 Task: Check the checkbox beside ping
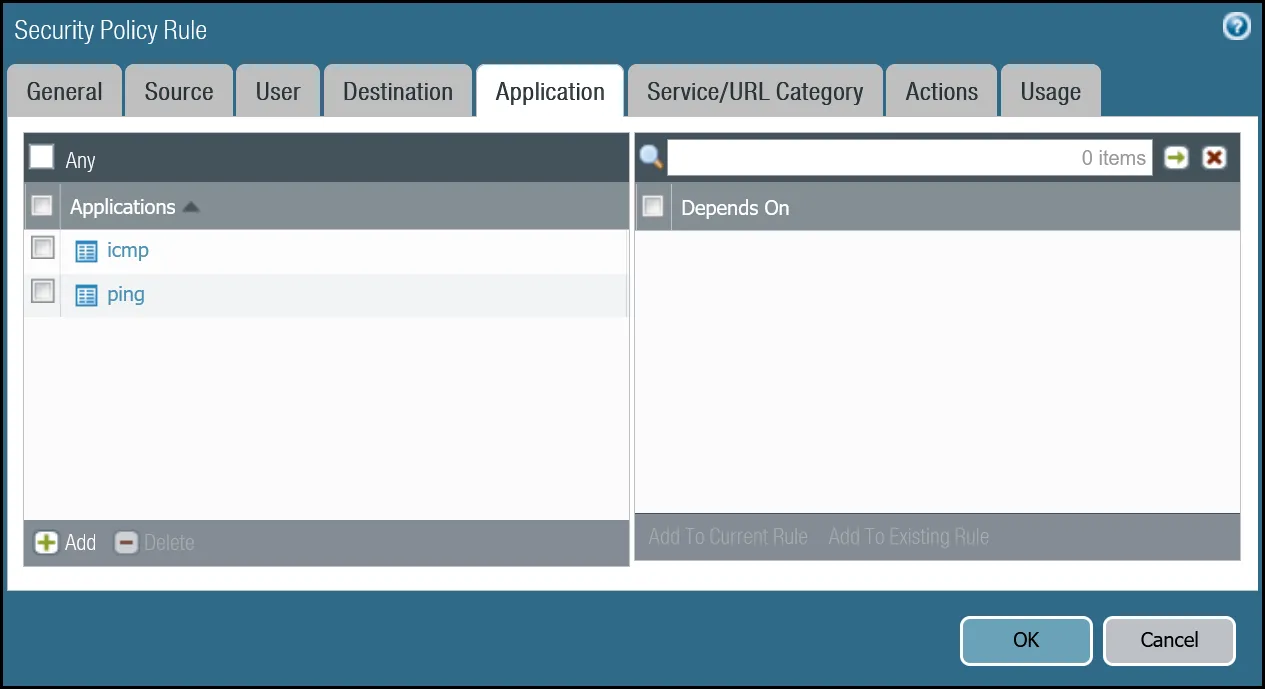click(x=42, y=291)
